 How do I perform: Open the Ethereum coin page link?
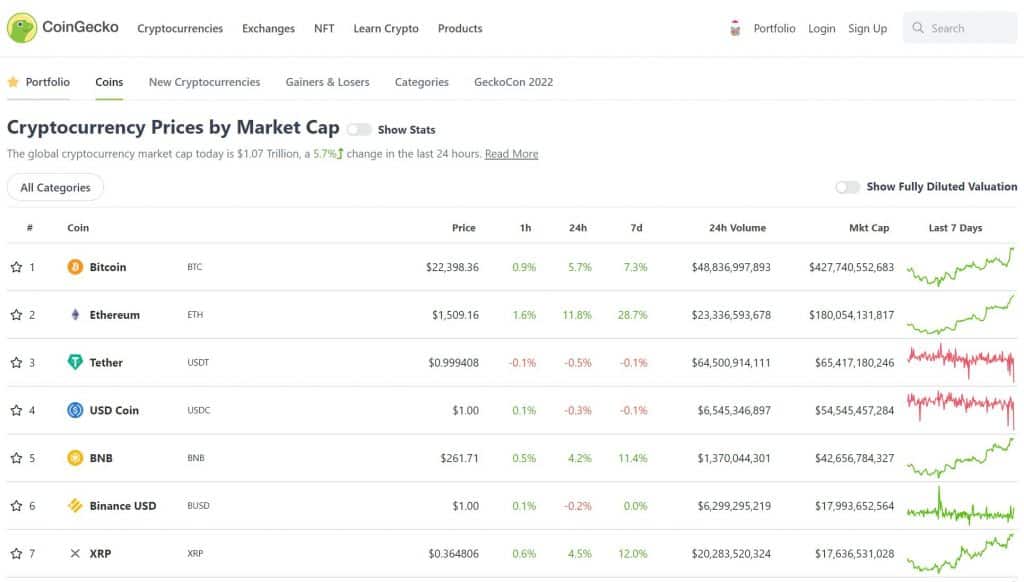114,314
